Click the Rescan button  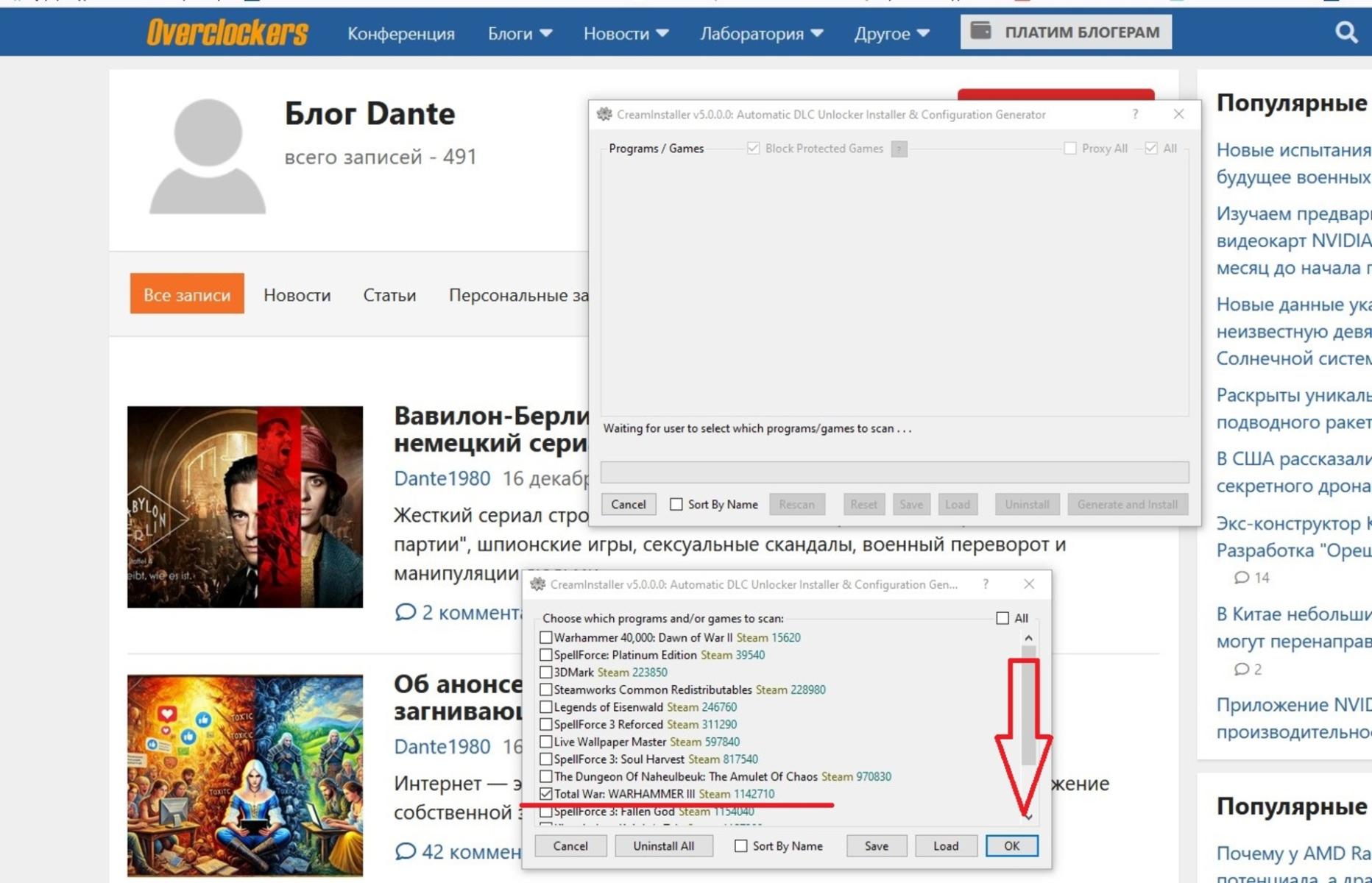pos(797,505)
